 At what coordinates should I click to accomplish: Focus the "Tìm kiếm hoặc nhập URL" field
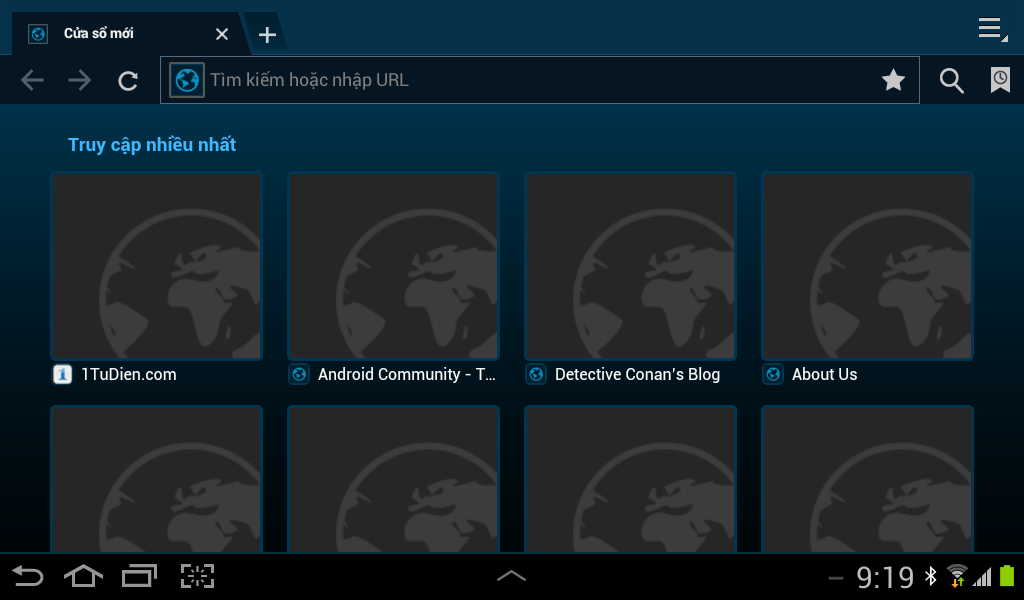click(x=540, y=80)
